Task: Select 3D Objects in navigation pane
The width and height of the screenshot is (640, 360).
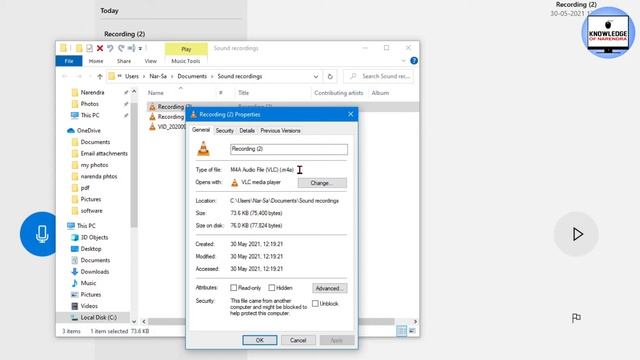Action: click(x=90, y=237)
